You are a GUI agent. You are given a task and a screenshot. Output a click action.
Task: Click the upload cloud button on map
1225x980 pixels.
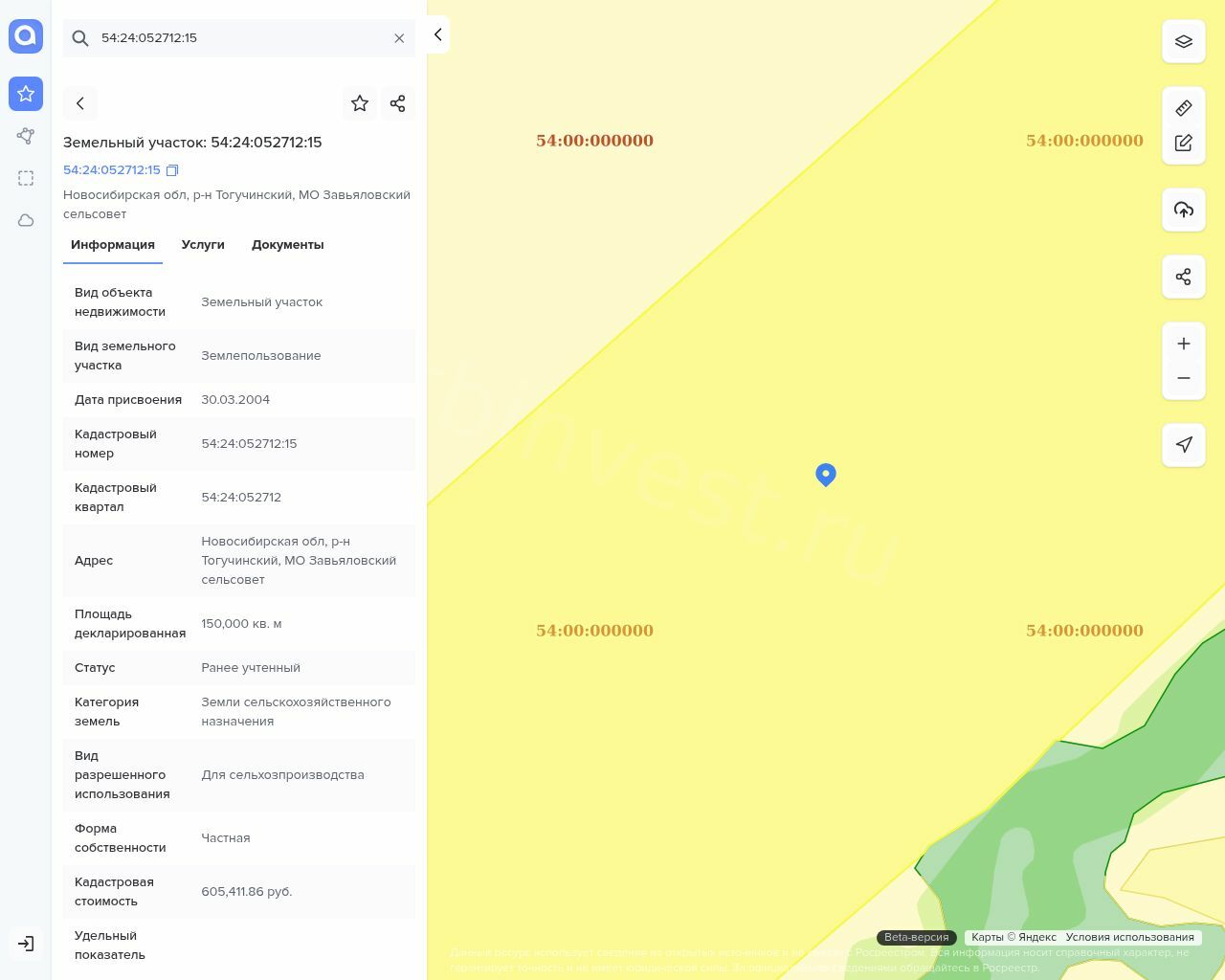pos(1184,210)
